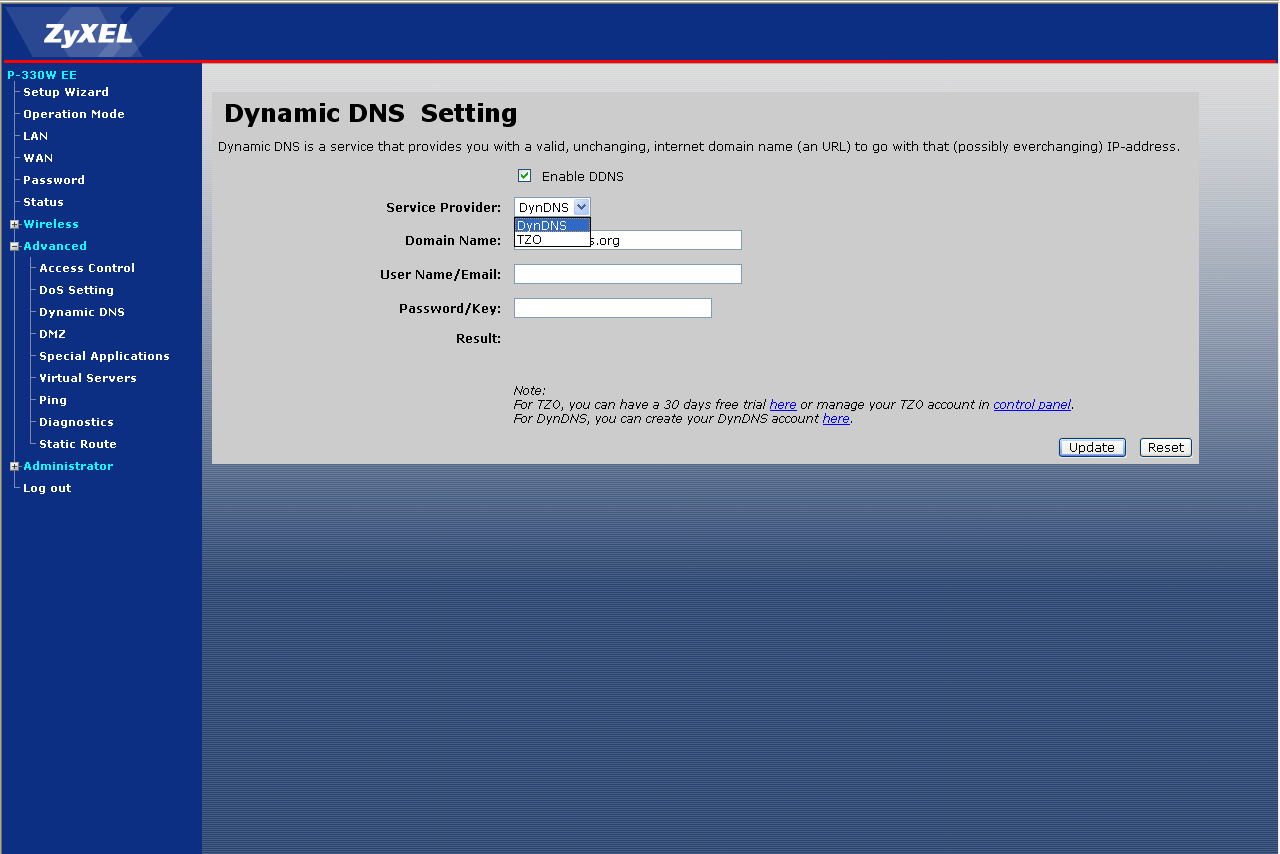This screenshot has width=1280, height=854.
Task: Open Virtual Servers page
Action: coord(88,378)
